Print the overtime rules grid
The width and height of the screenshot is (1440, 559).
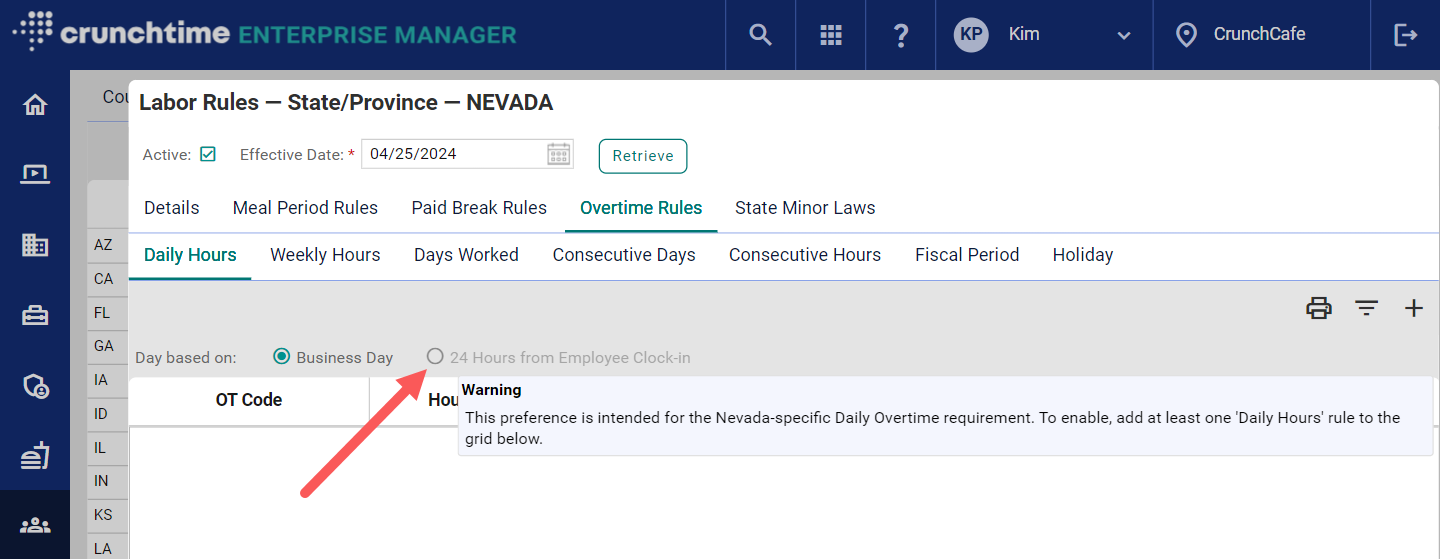(x=1319, y=308)
